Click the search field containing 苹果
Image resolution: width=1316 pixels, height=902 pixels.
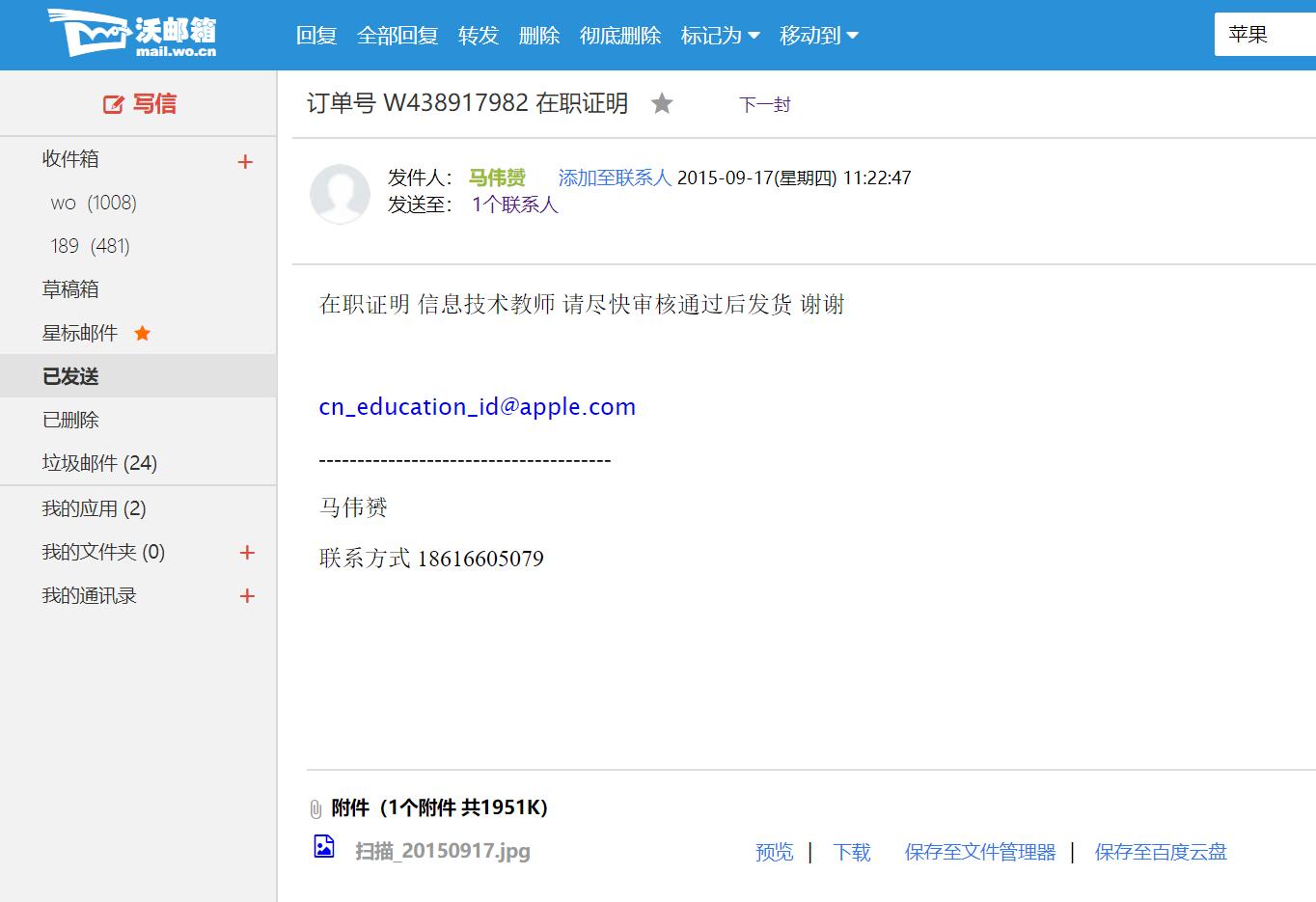(1264, 34)
